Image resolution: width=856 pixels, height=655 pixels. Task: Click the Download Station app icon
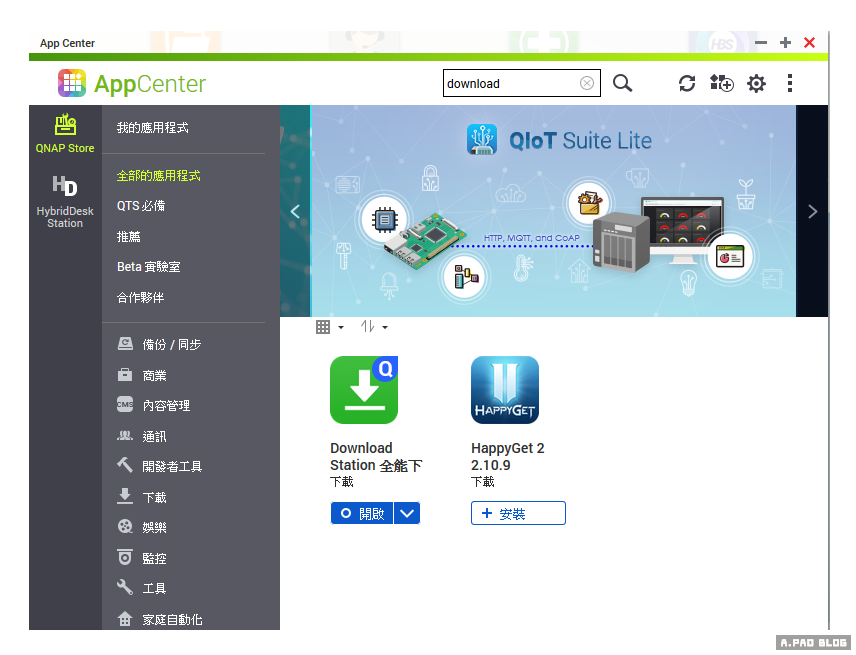364,390
